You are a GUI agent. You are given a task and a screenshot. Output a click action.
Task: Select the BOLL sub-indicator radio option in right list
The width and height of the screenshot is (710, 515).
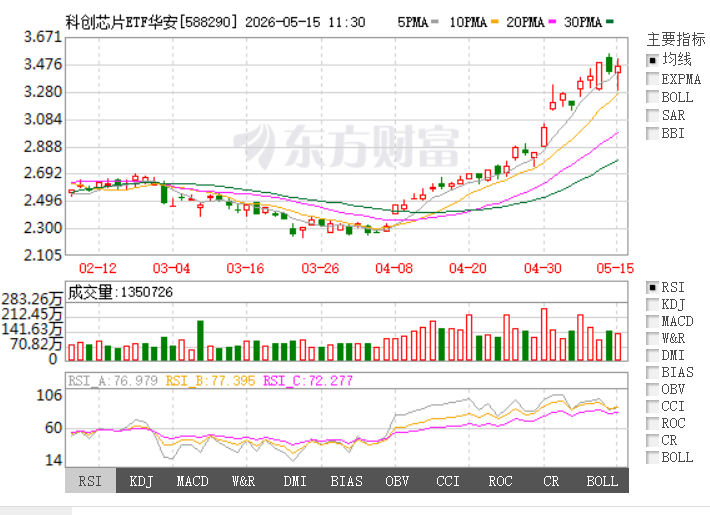pyautogui.click(x=652, y=457)
